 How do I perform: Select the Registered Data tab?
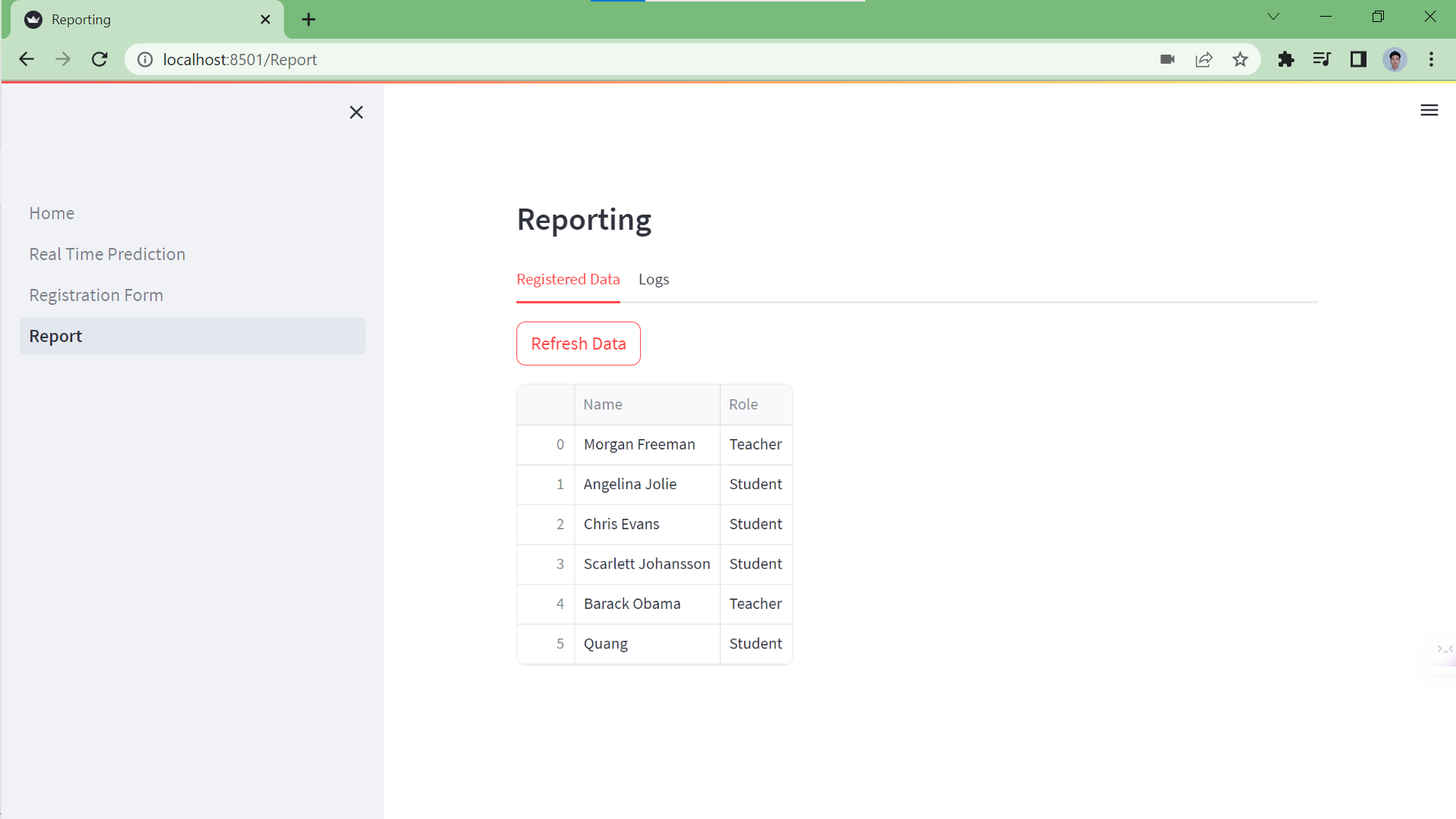point(568,279)
